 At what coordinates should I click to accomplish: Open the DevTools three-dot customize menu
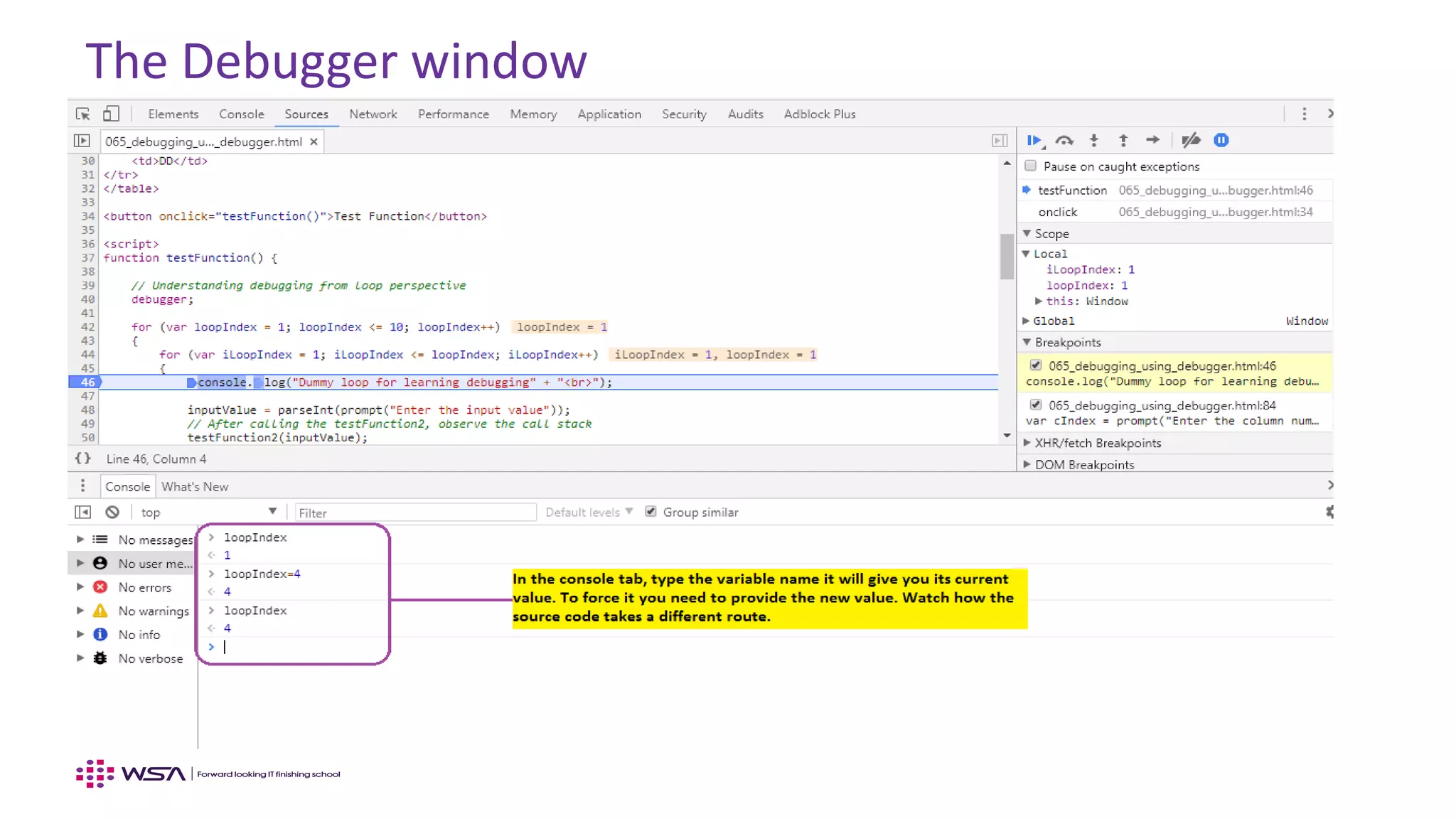click(1304, 114)
